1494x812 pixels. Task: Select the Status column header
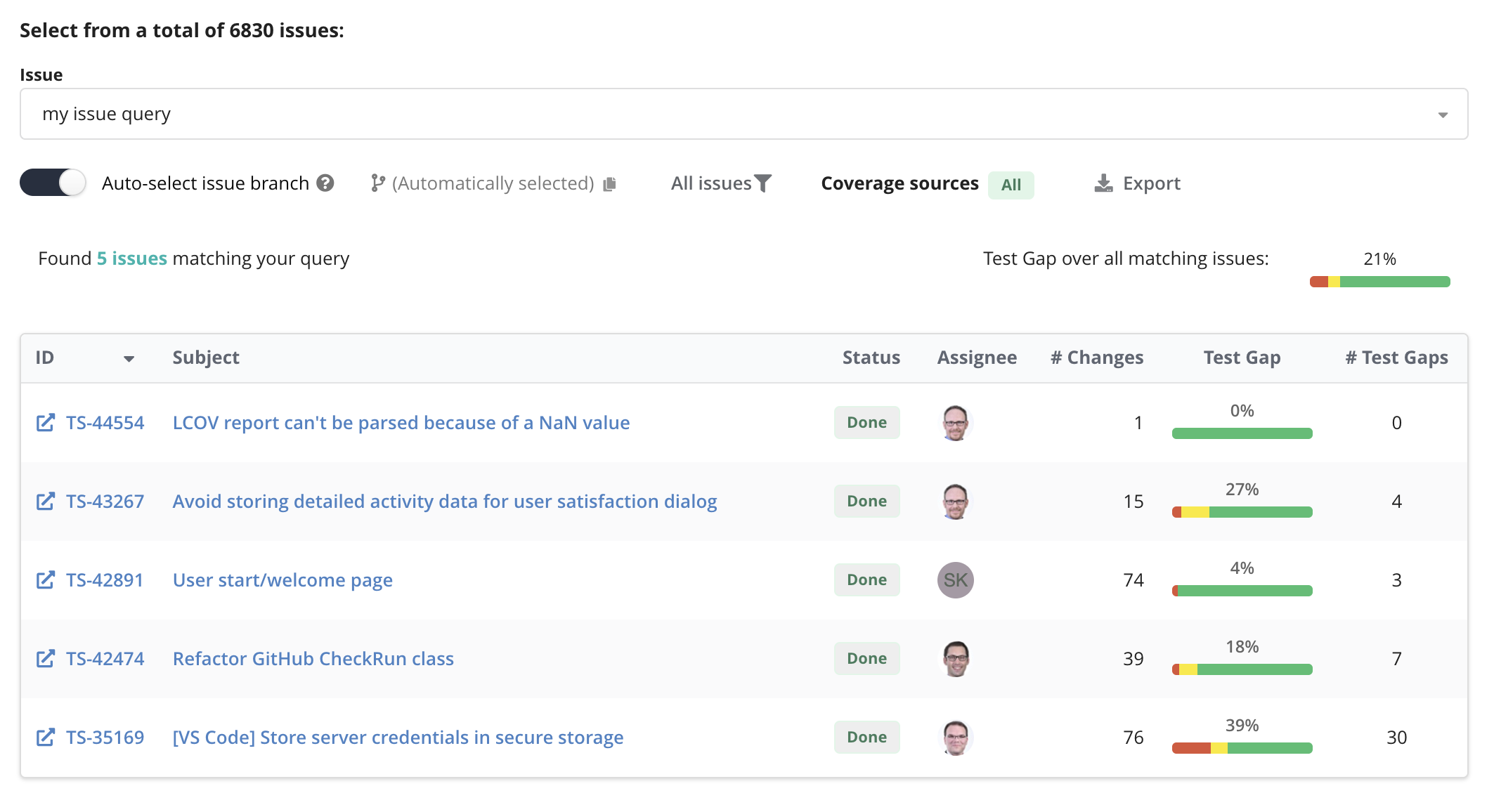click(x=871, y=357)
